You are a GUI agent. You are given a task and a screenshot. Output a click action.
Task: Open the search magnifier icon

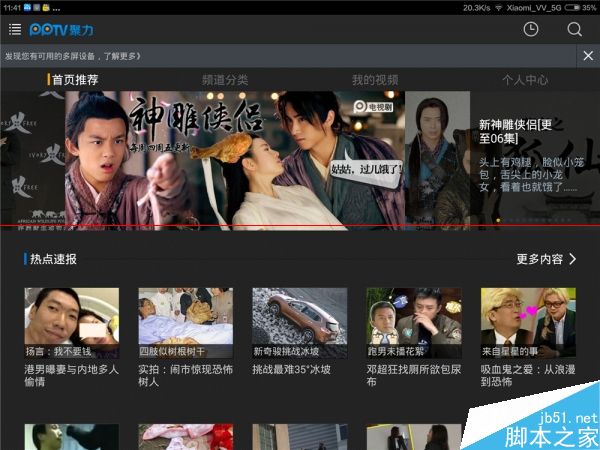[574, 29]
